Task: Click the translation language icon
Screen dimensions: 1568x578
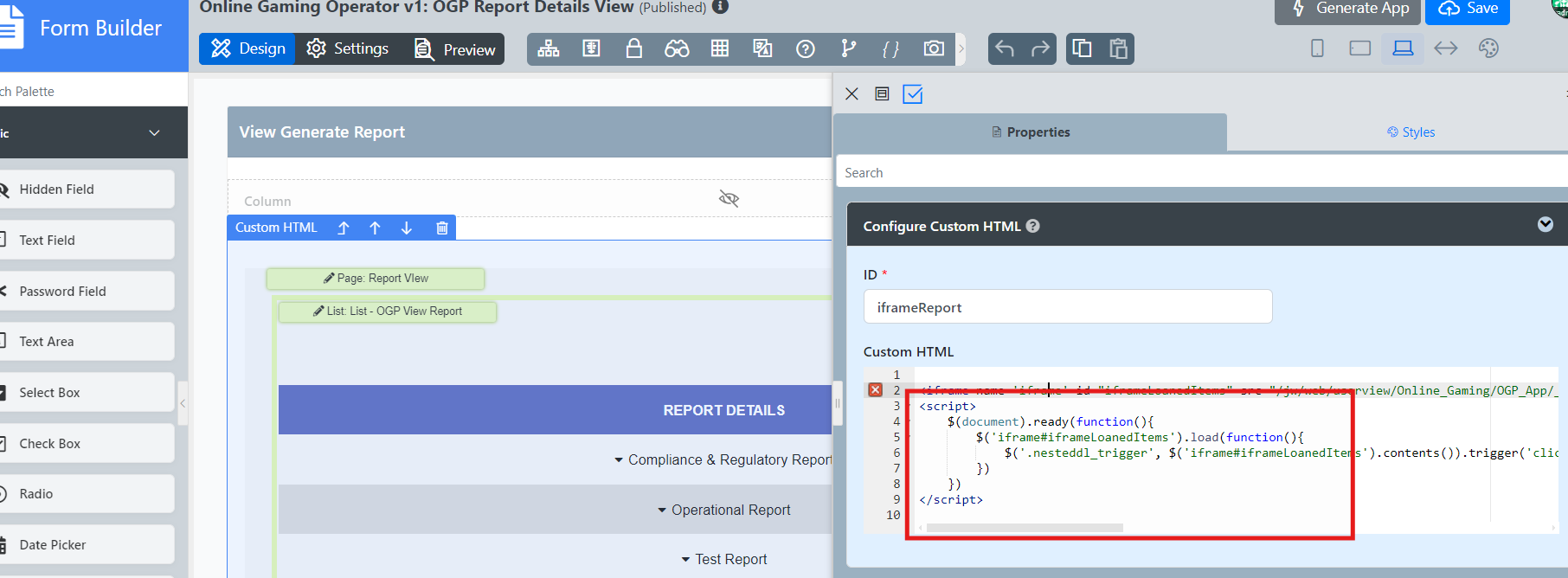Action: pyautogui.click(x=762, y=48)
